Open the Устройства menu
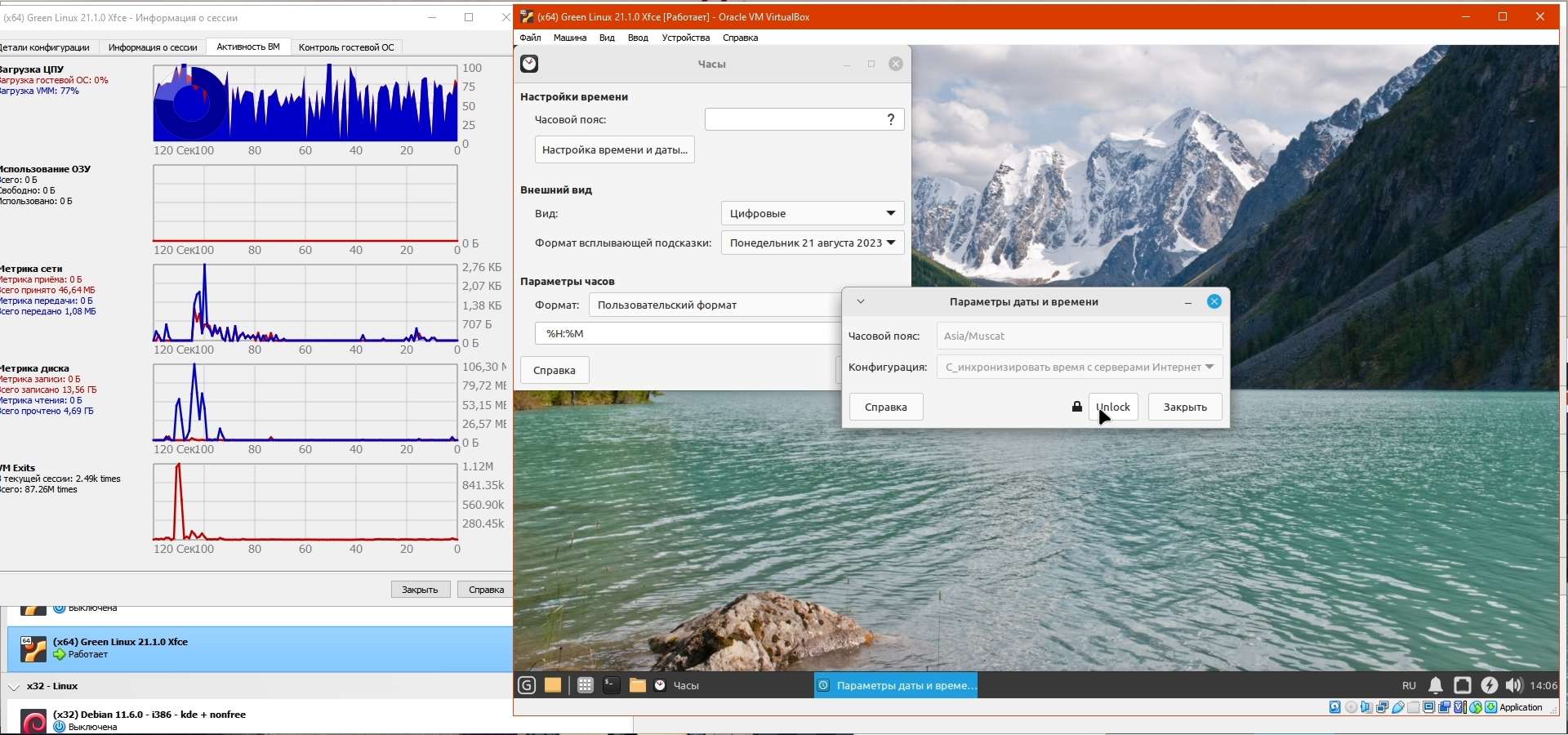Screen dimensions: 1568x735 (x=685, y=38)
